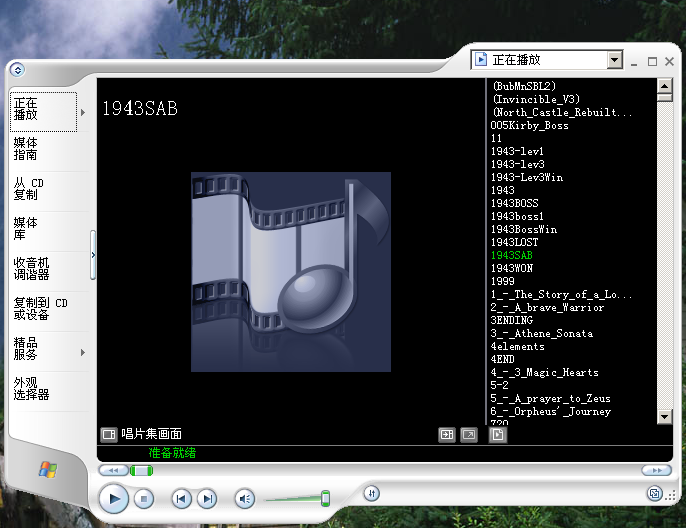Select playlist item 1943WON

[x=512, y=268]
